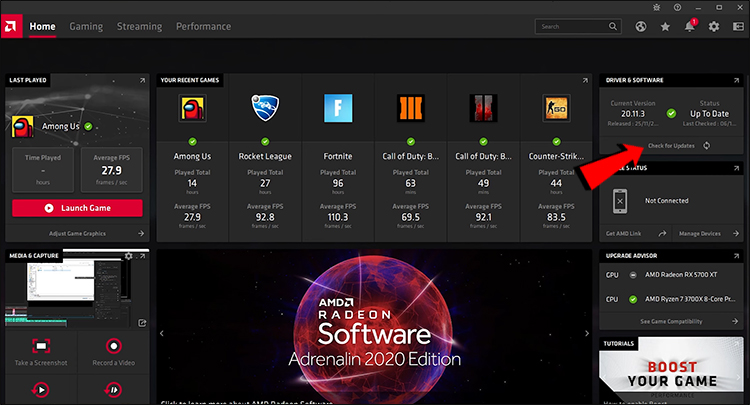Viewport: 750px width, 405px height.
Task: Open Adjust Game Graphics link
Action: click(x=77, y=233)
